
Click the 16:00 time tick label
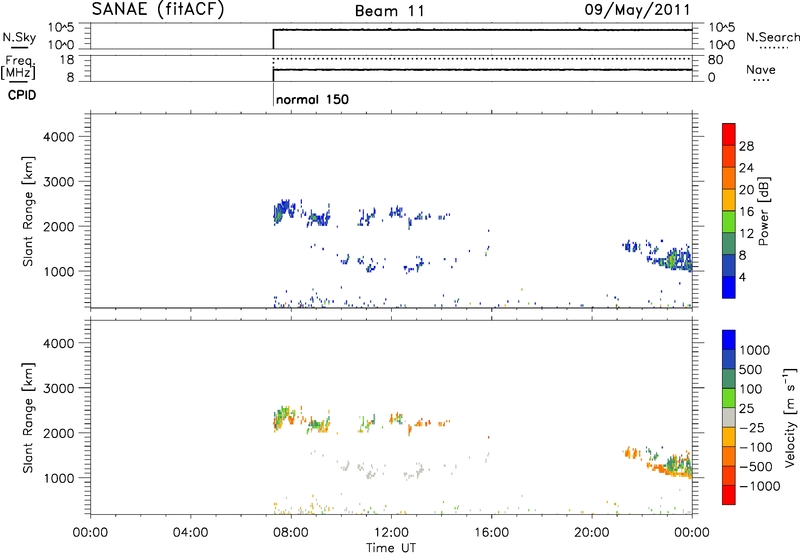pos(491,533)
